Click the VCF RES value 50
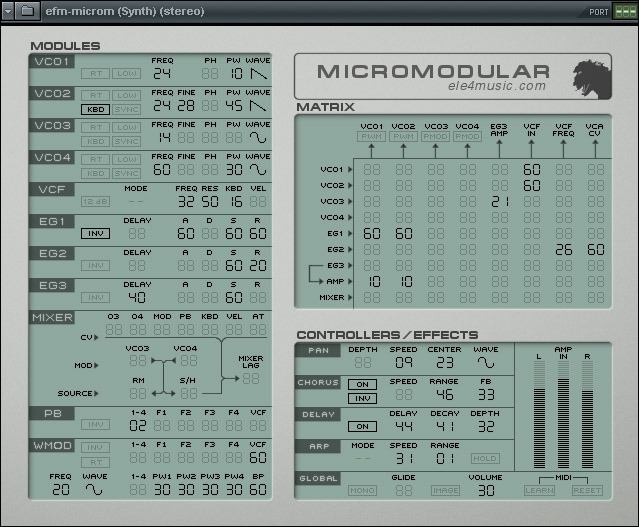The height and width of the screenshot is (527, 639). point(210,202)
